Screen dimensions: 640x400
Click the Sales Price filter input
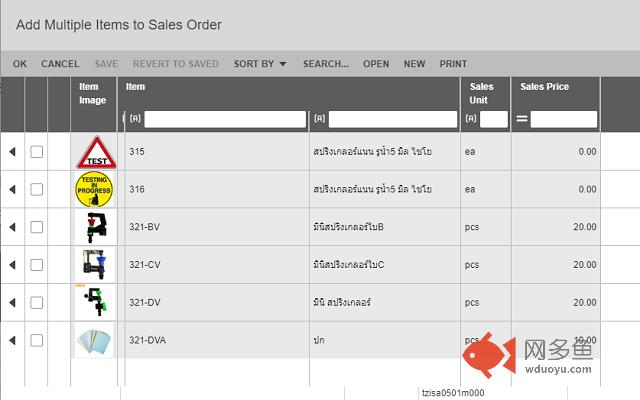point(564,119)
